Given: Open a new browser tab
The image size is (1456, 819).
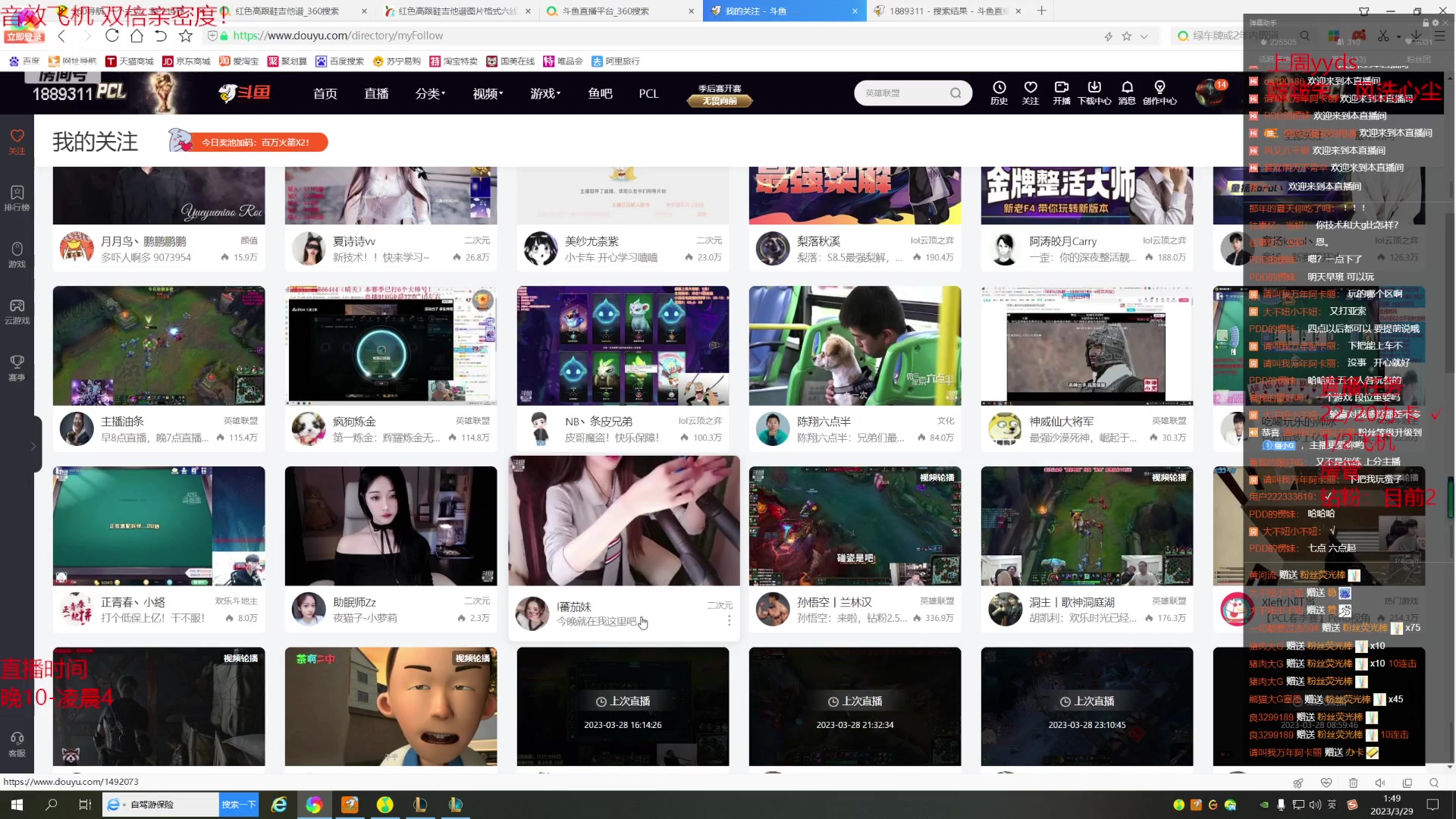Looking at the screenshot, I should click(1041, 11).
